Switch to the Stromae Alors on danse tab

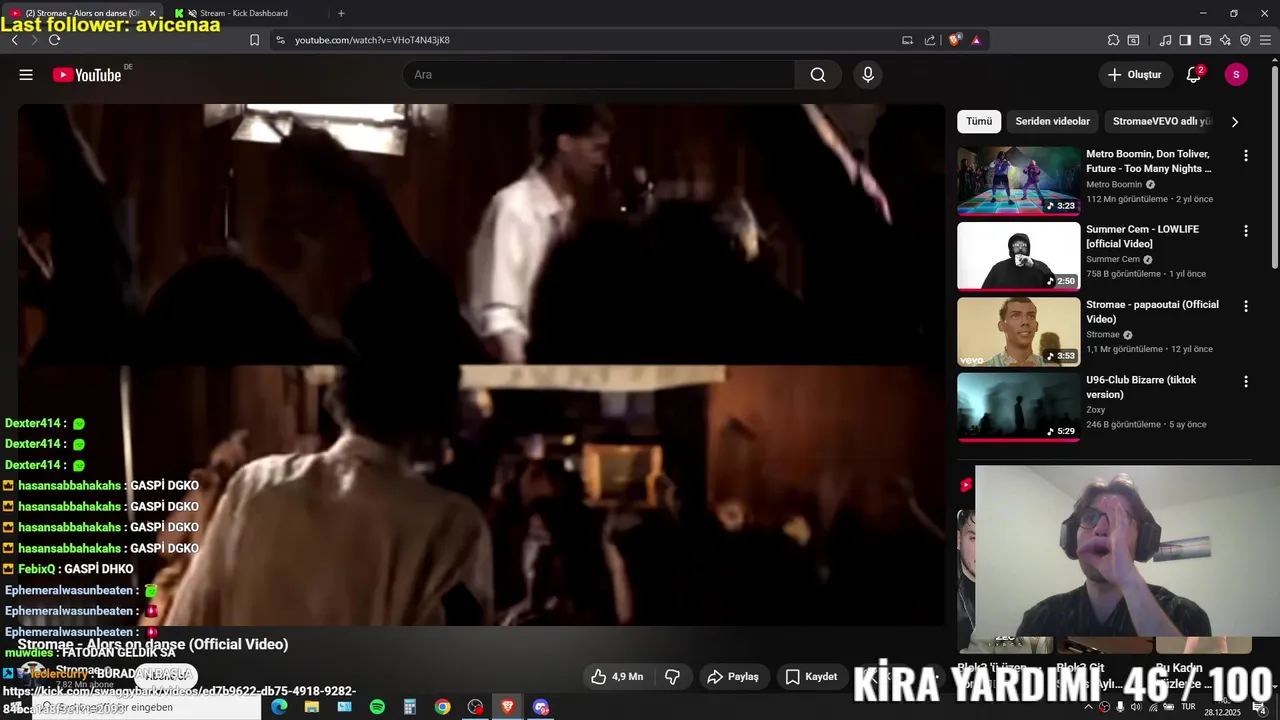click(80, 13)
